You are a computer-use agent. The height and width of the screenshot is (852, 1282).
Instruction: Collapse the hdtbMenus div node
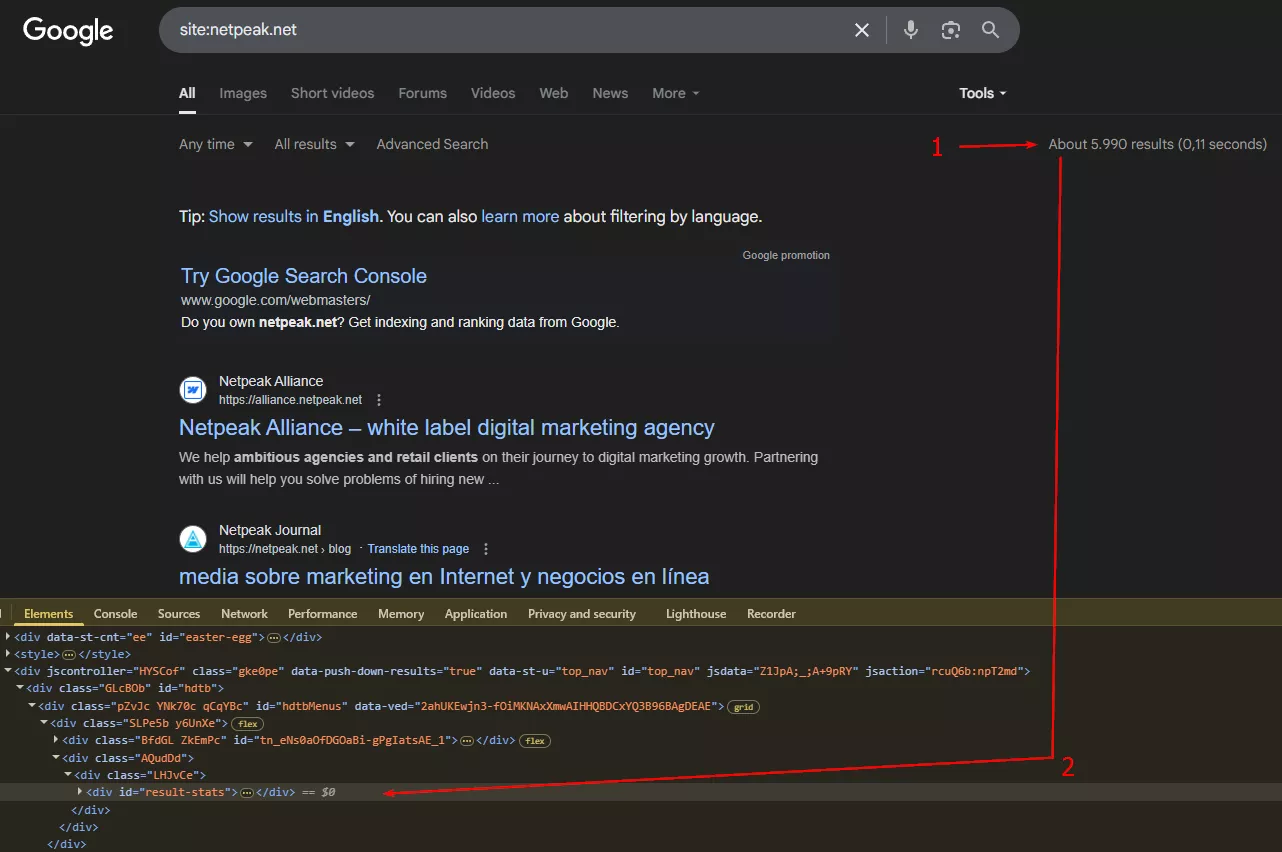point(32,706)
